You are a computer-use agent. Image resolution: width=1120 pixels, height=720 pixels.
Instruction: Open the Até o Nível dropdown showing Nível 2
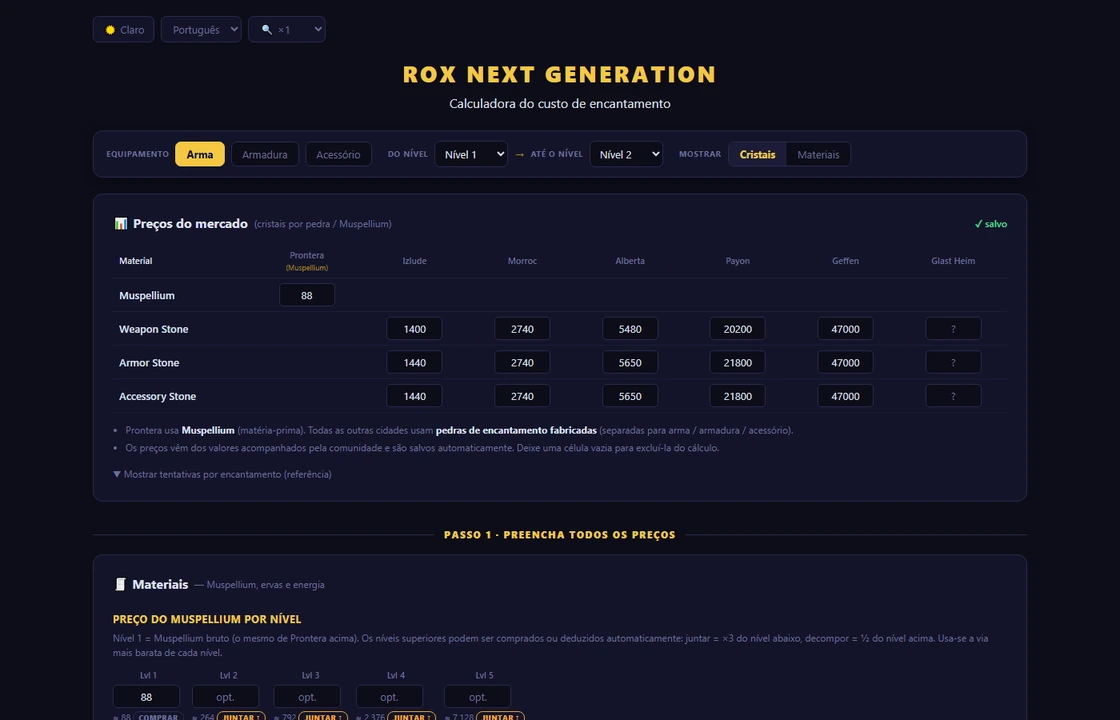[x=626, y=154]
